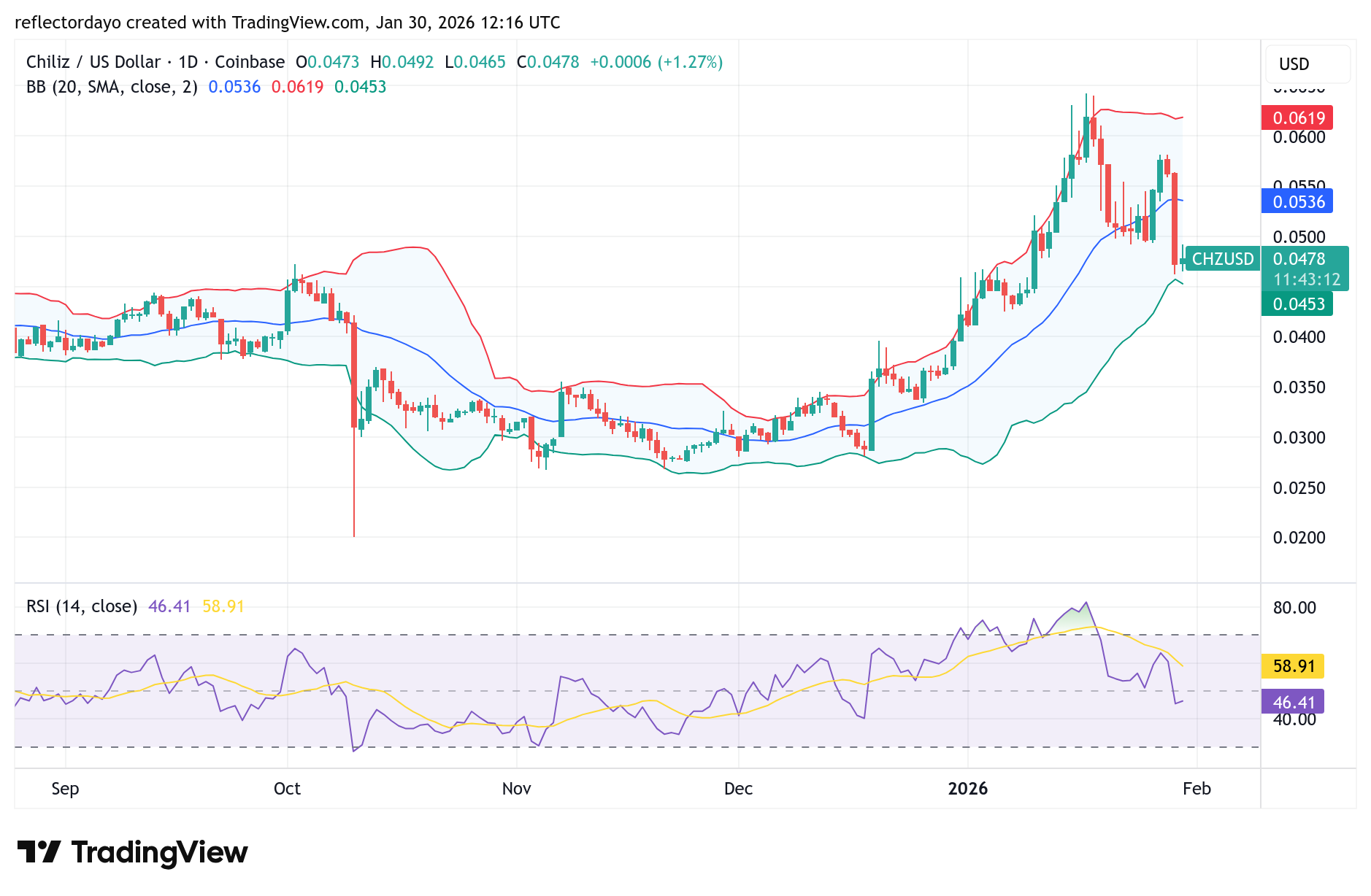Screen dimensions: 1371x896
Task: Click the green 0.0453 lower band price tag
Action: (1297, 304)
